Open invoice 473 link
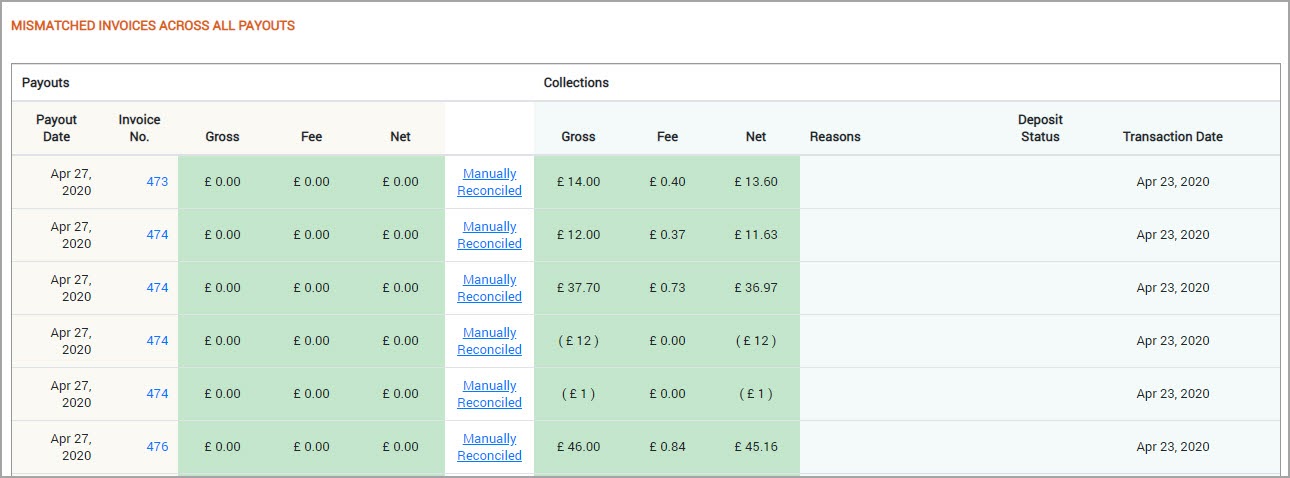Image resolution: width=1290 pixels, height=478 pixels. (x=157, y=182)
